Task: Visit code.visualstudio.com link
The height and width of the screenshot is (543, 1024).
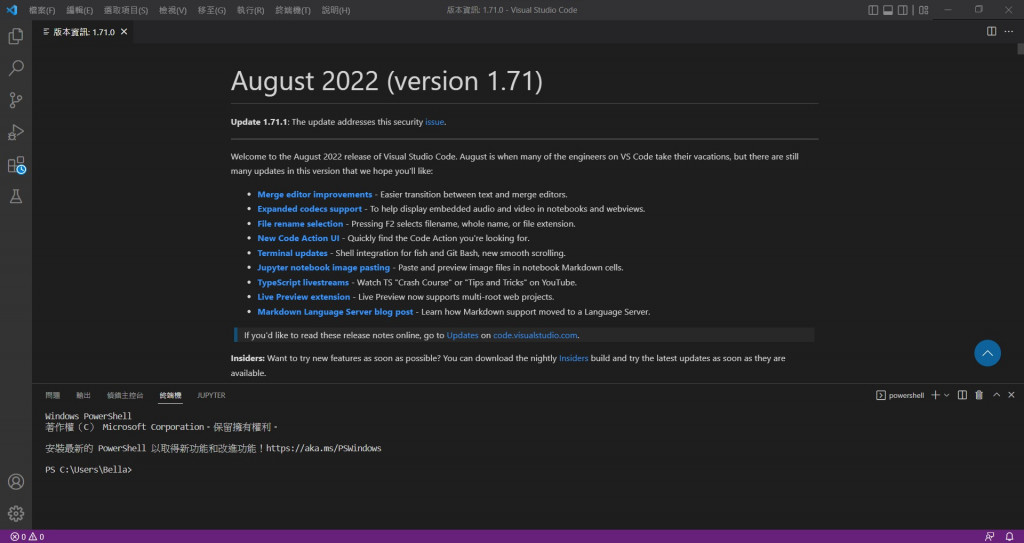Action: click(x=536, y=335)
